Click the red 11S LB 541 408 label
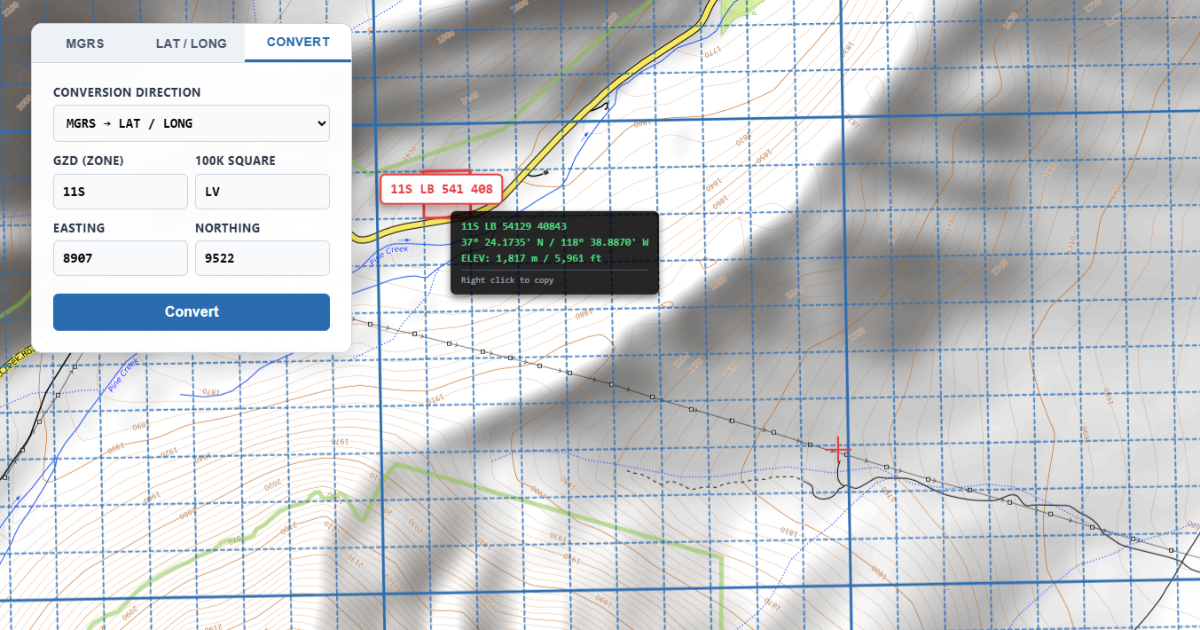 tap(440, 188)
